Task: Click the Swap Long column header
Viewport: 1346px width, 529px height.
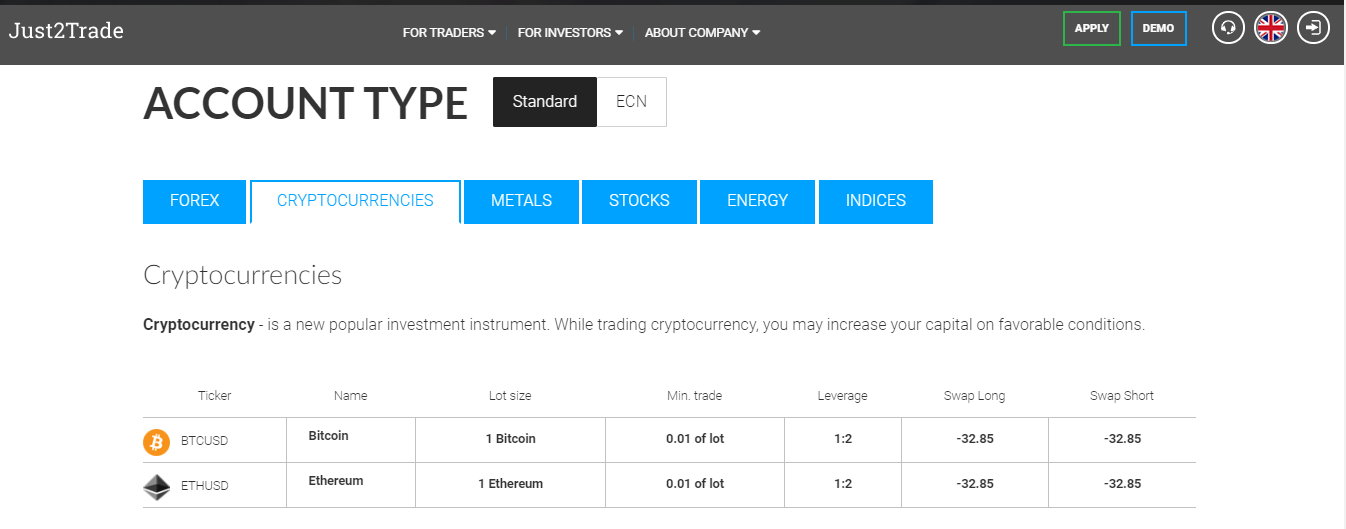Action: coord(974,396)
